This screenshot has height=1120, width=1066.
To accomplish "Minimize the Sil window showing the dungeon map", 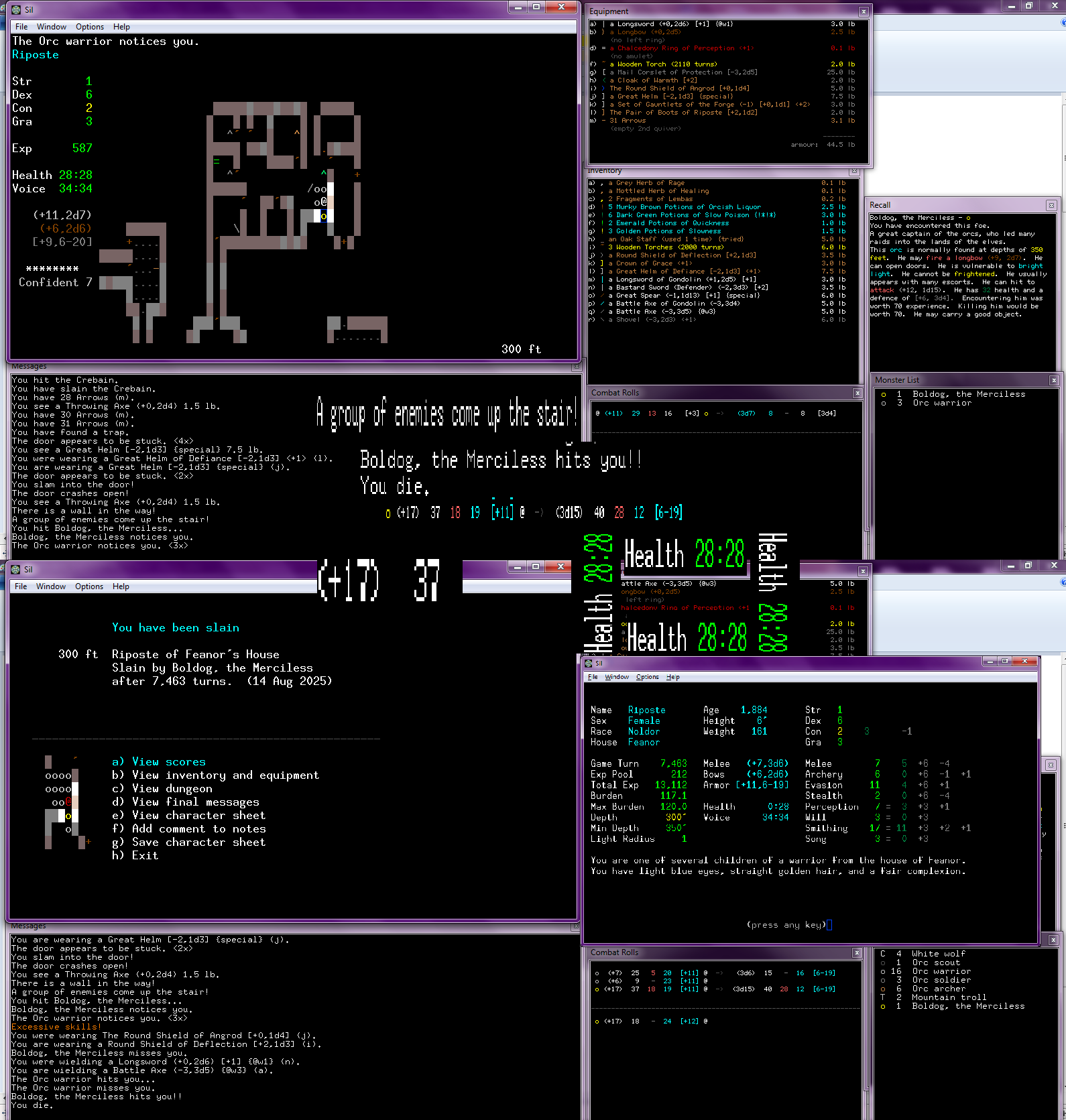I will 518,7.
